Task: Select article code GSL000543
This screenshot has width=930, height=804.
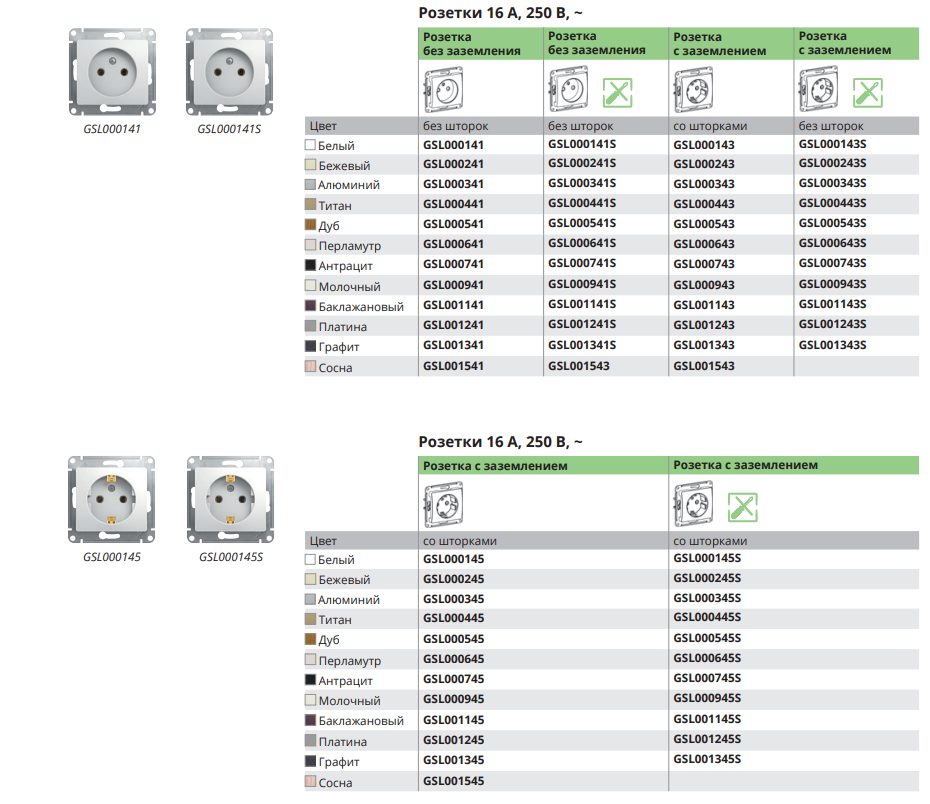Action: pyautogui.click(x=703, y=224)
